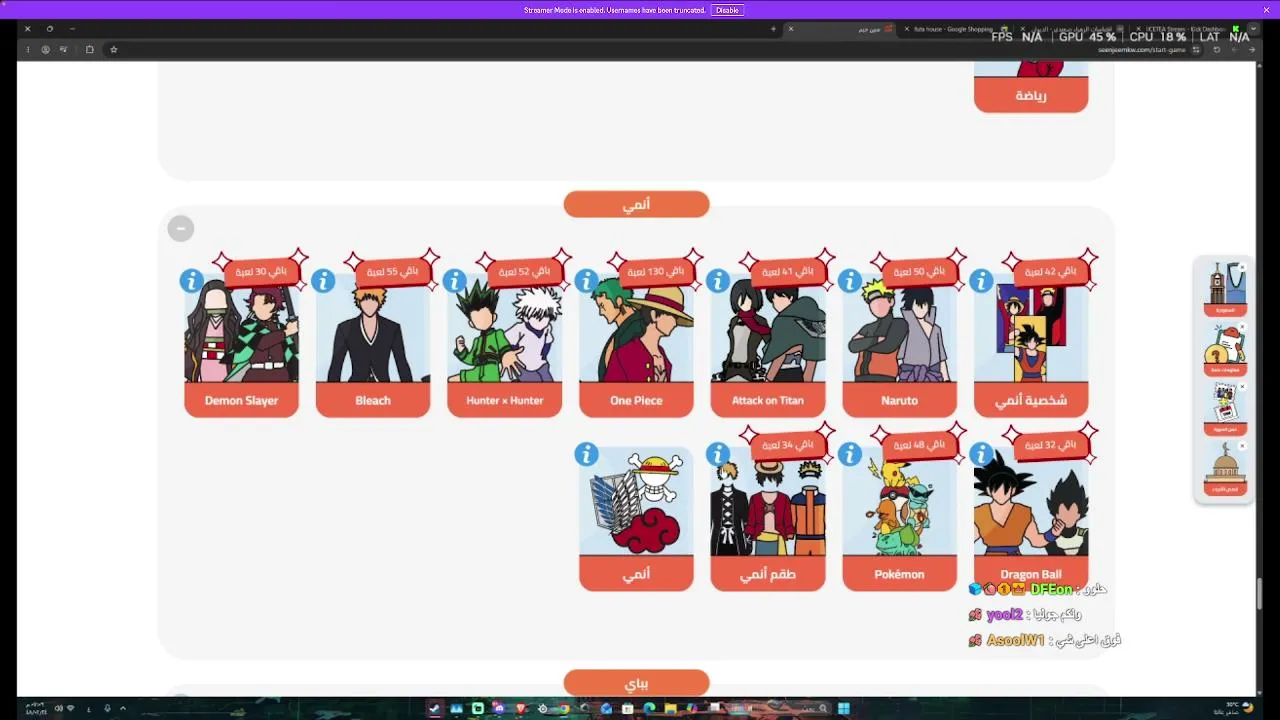
Task: Open Attack on Titan info icon
Action: click(x=718, y=281)
